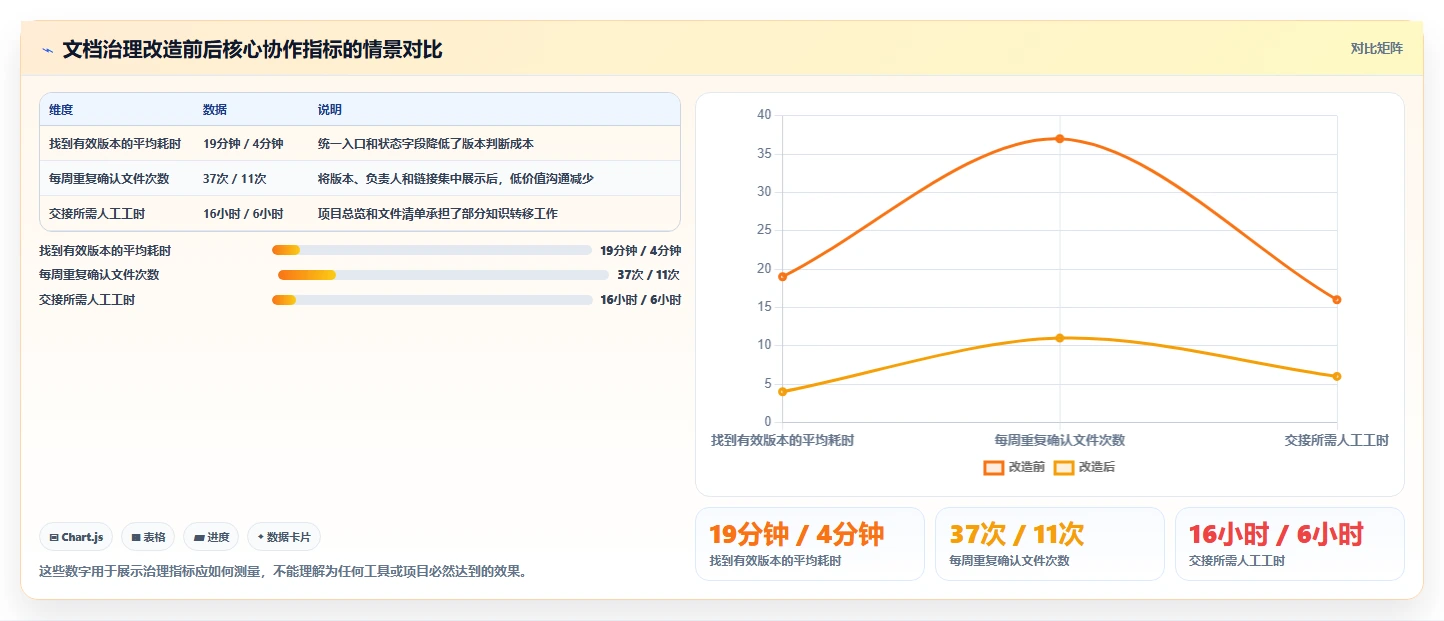Click the 交接所需人工工时 progress bar

[x=432, y=300]
